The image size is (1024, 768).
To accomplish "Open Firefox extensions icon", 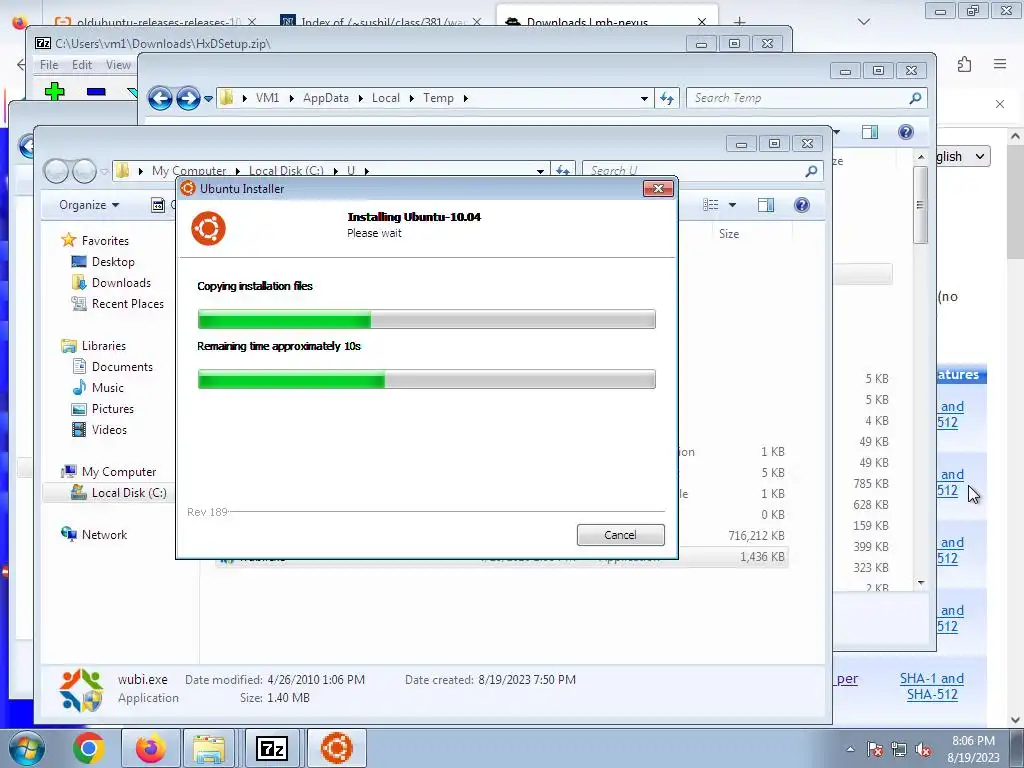I will pyautogui.click(x=965, y=64).
